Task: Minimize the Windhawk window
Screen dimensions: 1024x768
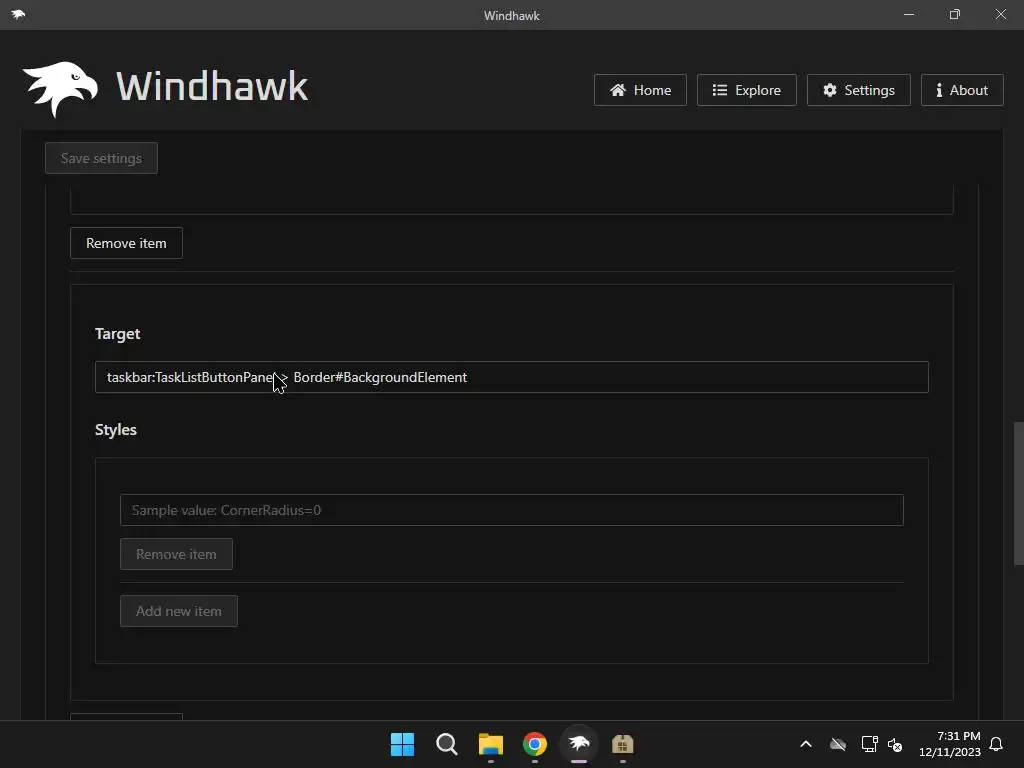Action: [x=909, y=14]
